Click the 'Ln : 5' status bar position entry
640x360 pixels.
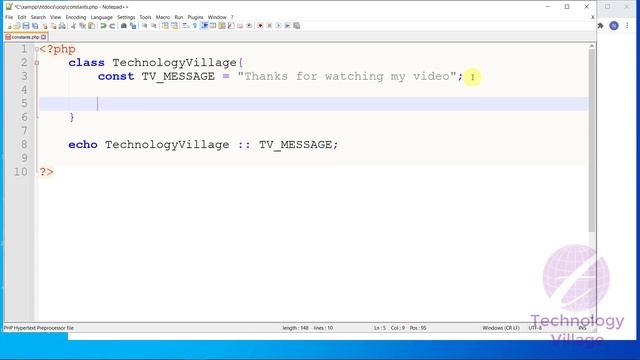[x=380, y=328]
